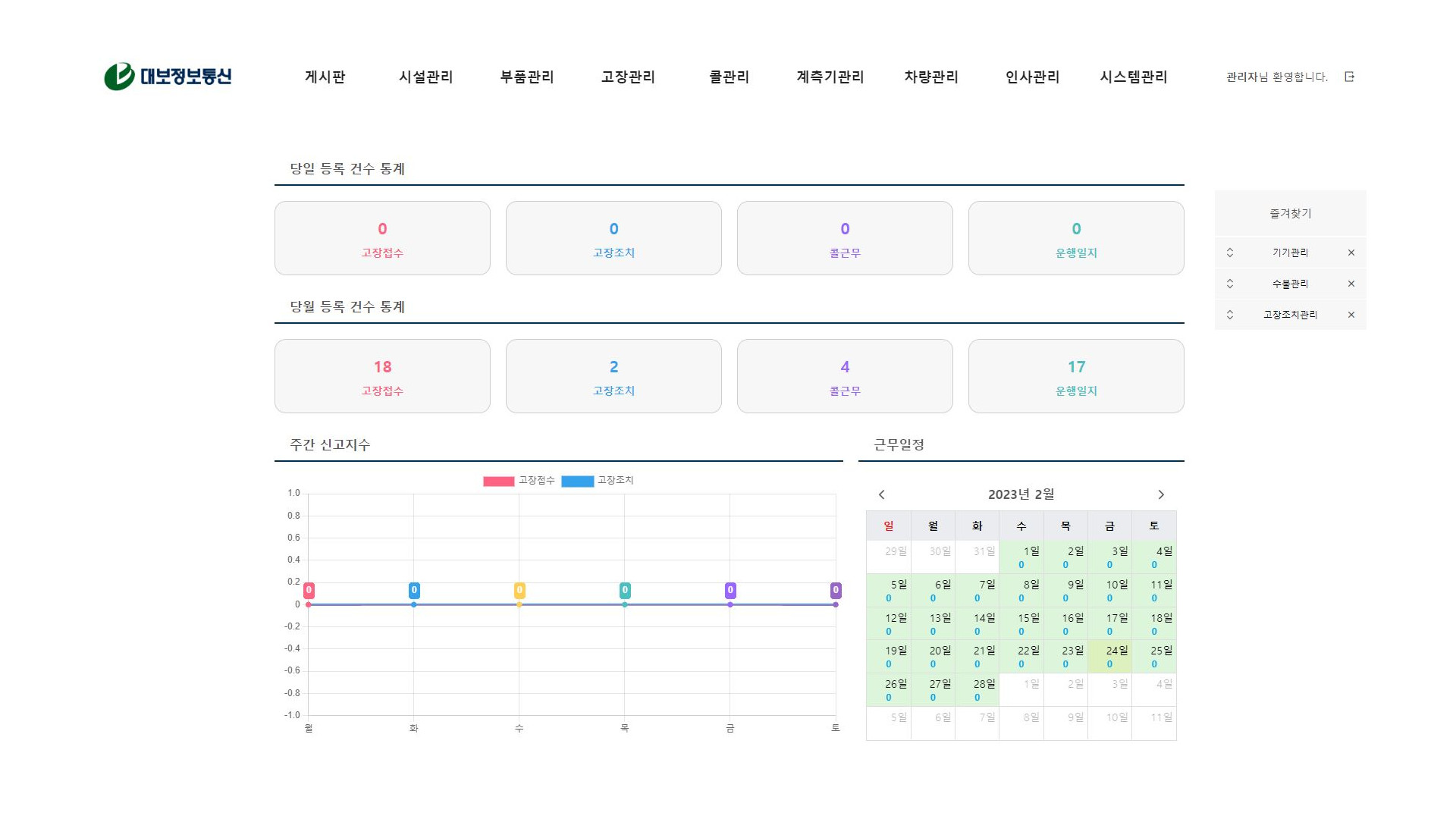Open 기기관리 favorite link
The height and width of the screenshot is (819, 1456).
[1290, 253]
